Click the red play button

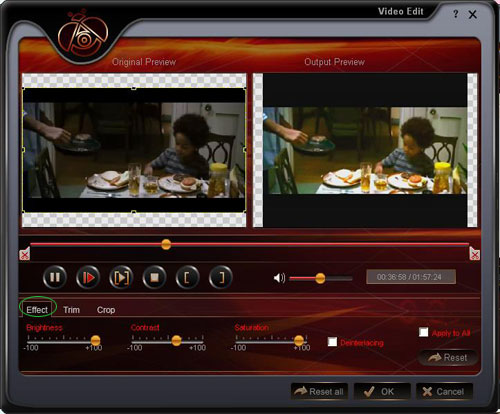(x=88, y=277)
